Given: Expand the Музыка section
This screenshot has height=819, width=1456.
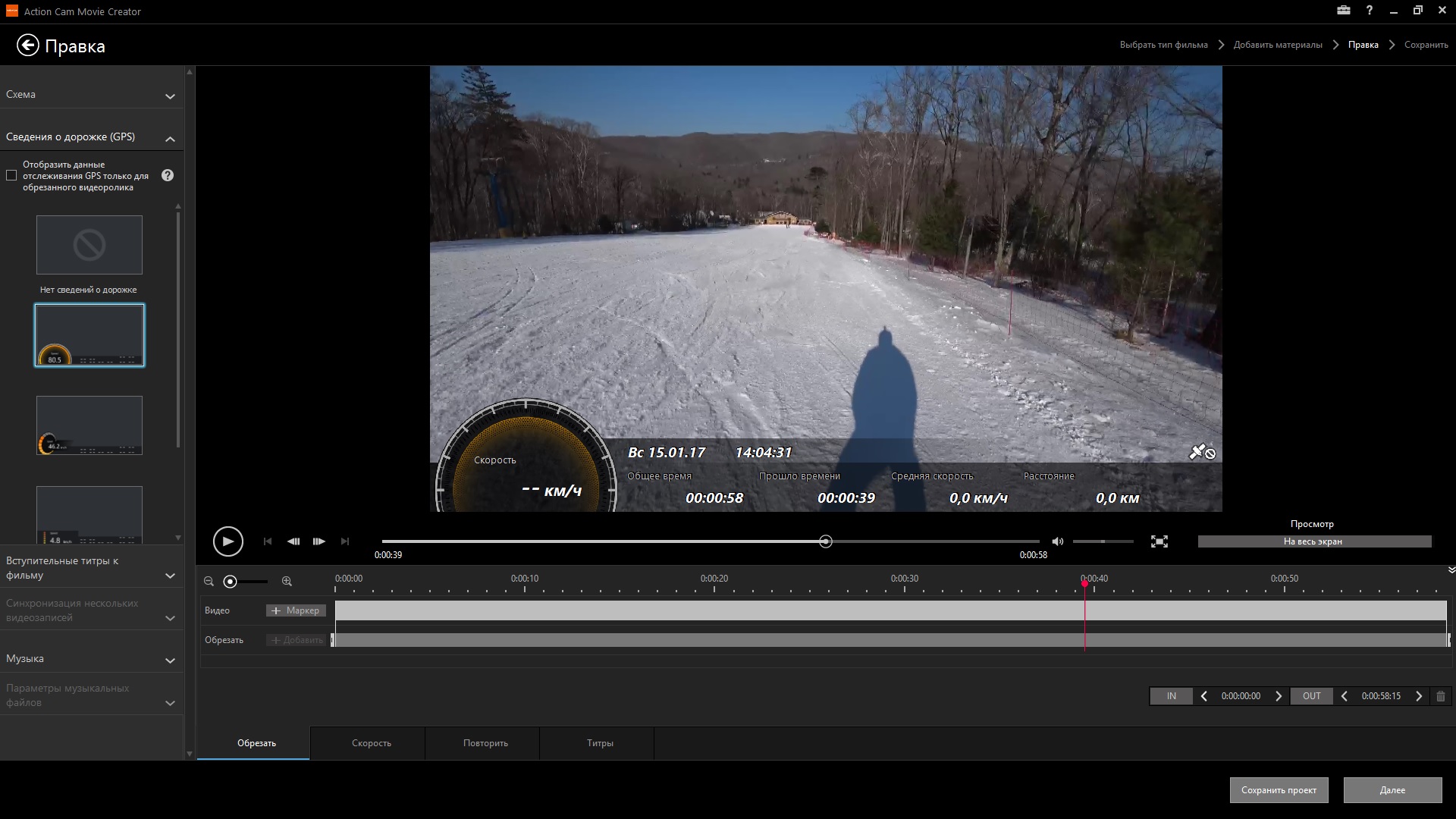Looking at the screenshot, I should tap(92, 659).
